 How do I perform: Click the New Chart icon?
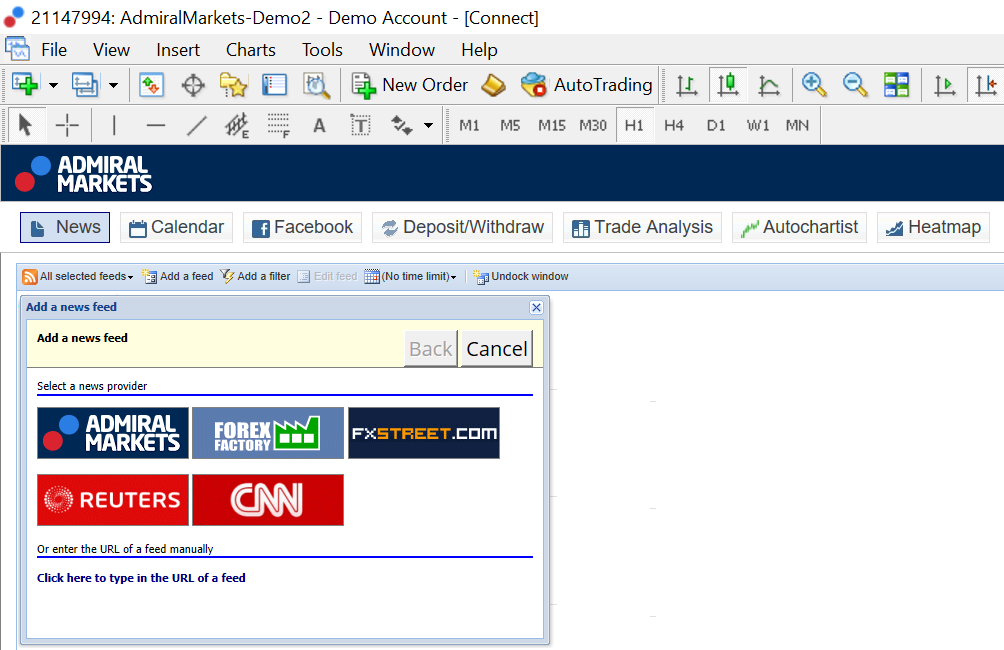pos(26,85)
